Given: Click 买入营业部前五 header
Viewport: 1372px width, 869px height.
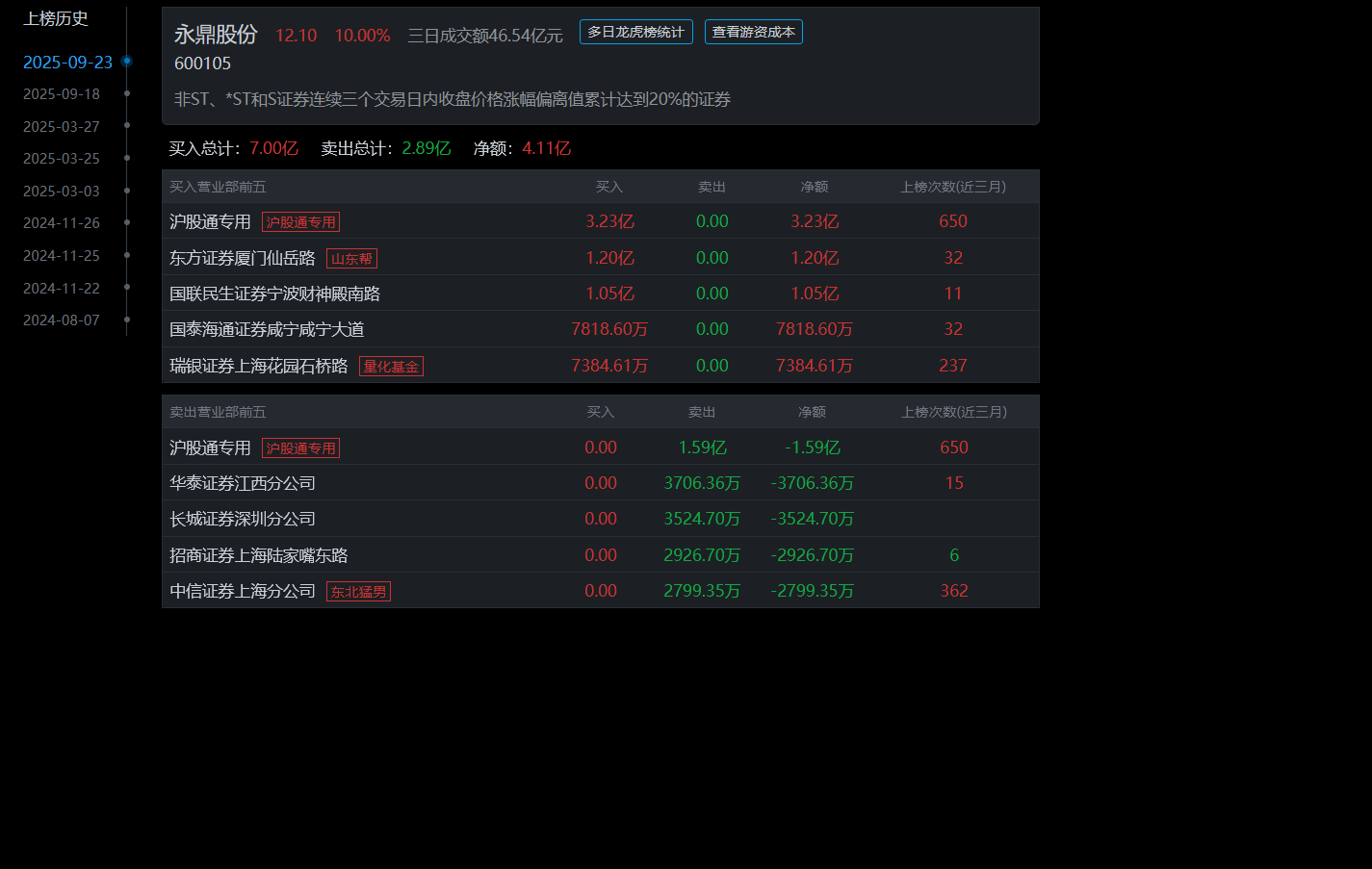Looking at the screenshot, I should pyautogui.click(x=218, y=187).
